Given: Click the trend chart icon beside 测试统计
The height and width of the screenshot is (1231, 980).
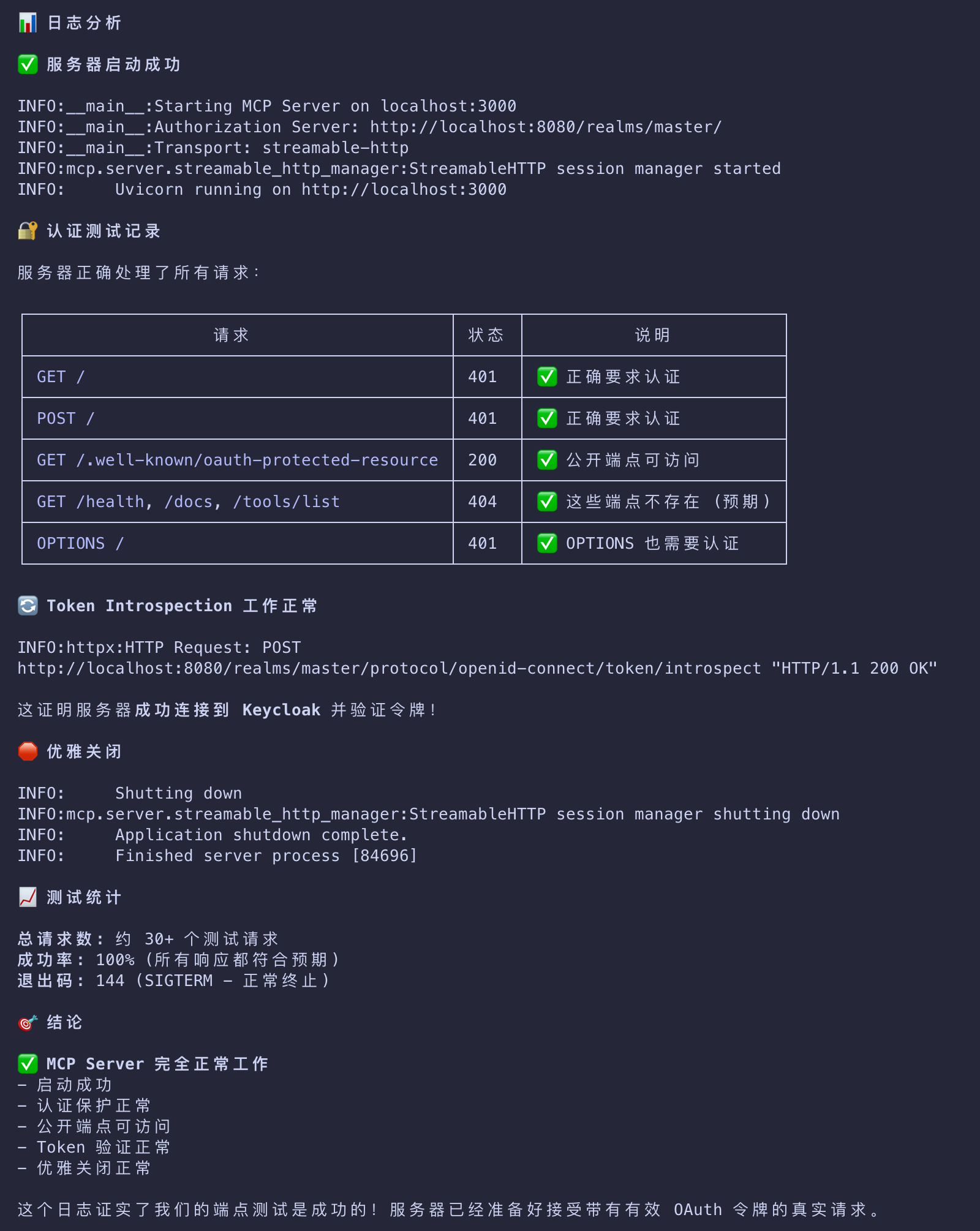Looking at the screenshot, I should 28,897.
